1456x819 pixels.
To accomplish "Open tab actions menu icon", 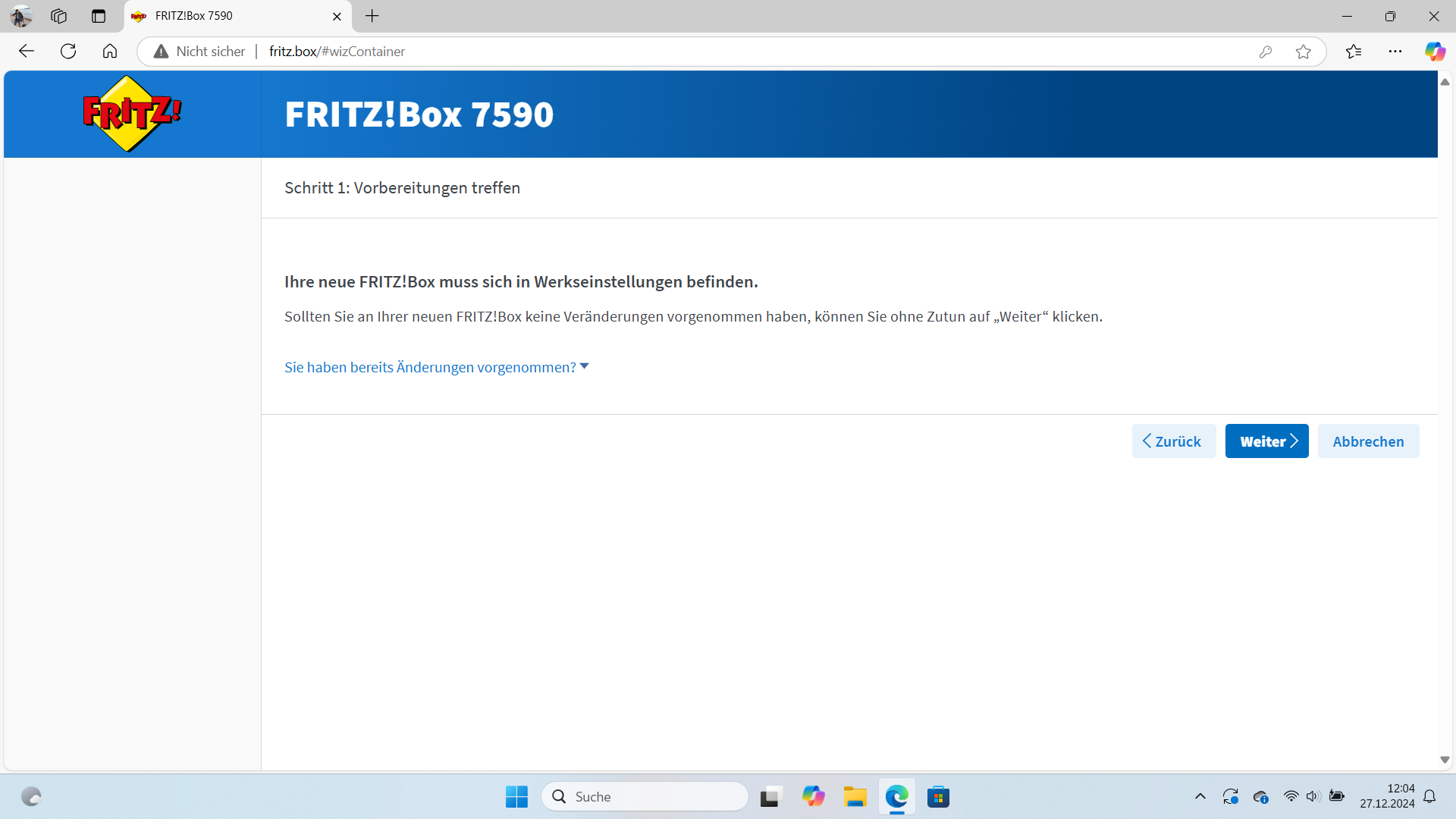I will 99,16.
